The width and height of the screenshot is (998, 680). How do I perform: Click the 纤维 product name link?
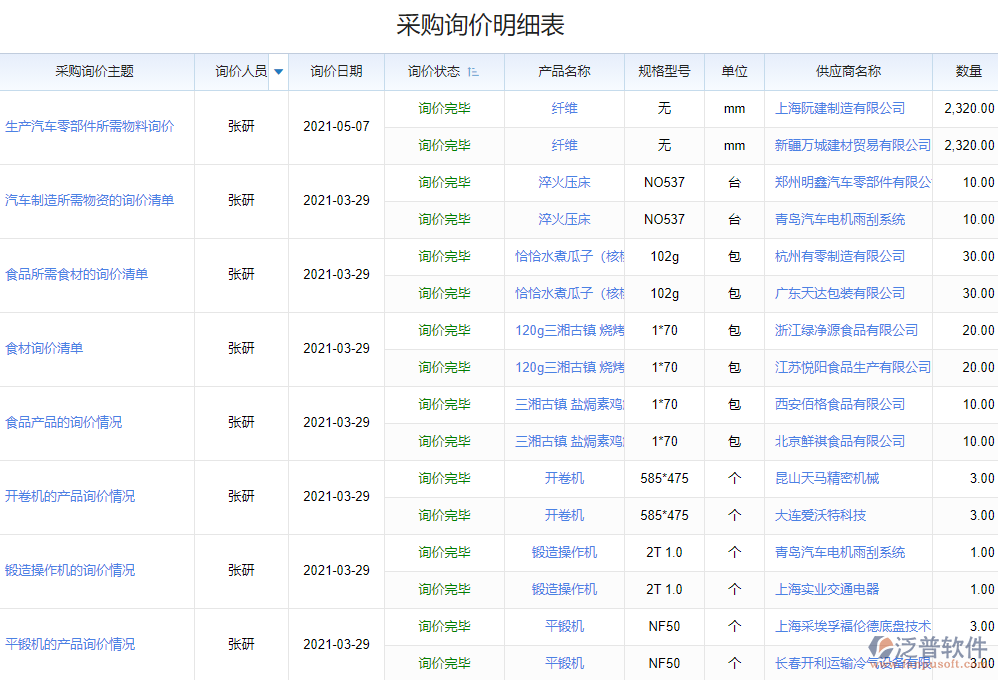pos(564,108)
